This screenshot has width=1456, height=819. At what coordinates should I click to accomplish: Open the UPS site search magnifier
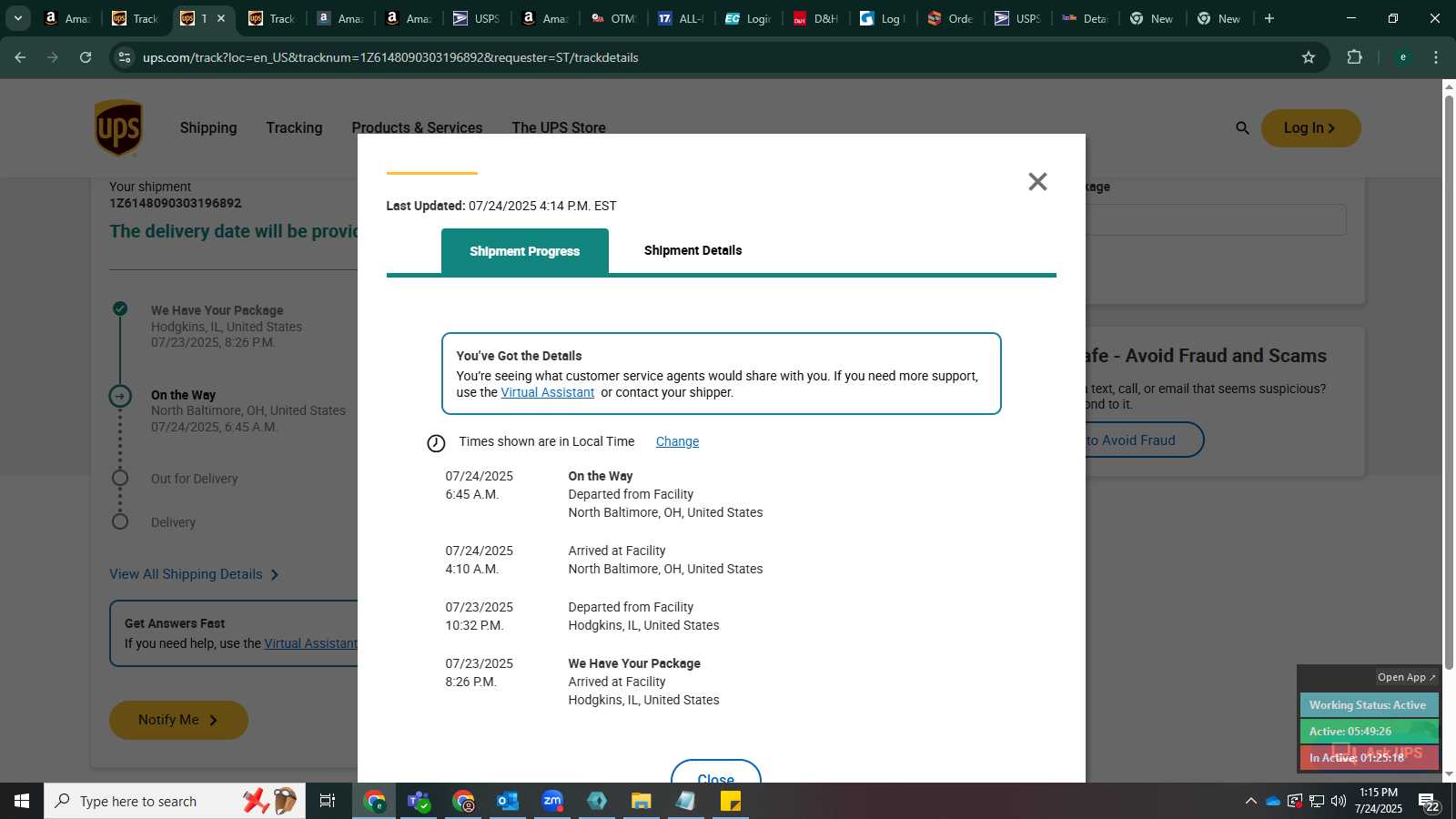pyautogui.click(x=1242, y=128)
